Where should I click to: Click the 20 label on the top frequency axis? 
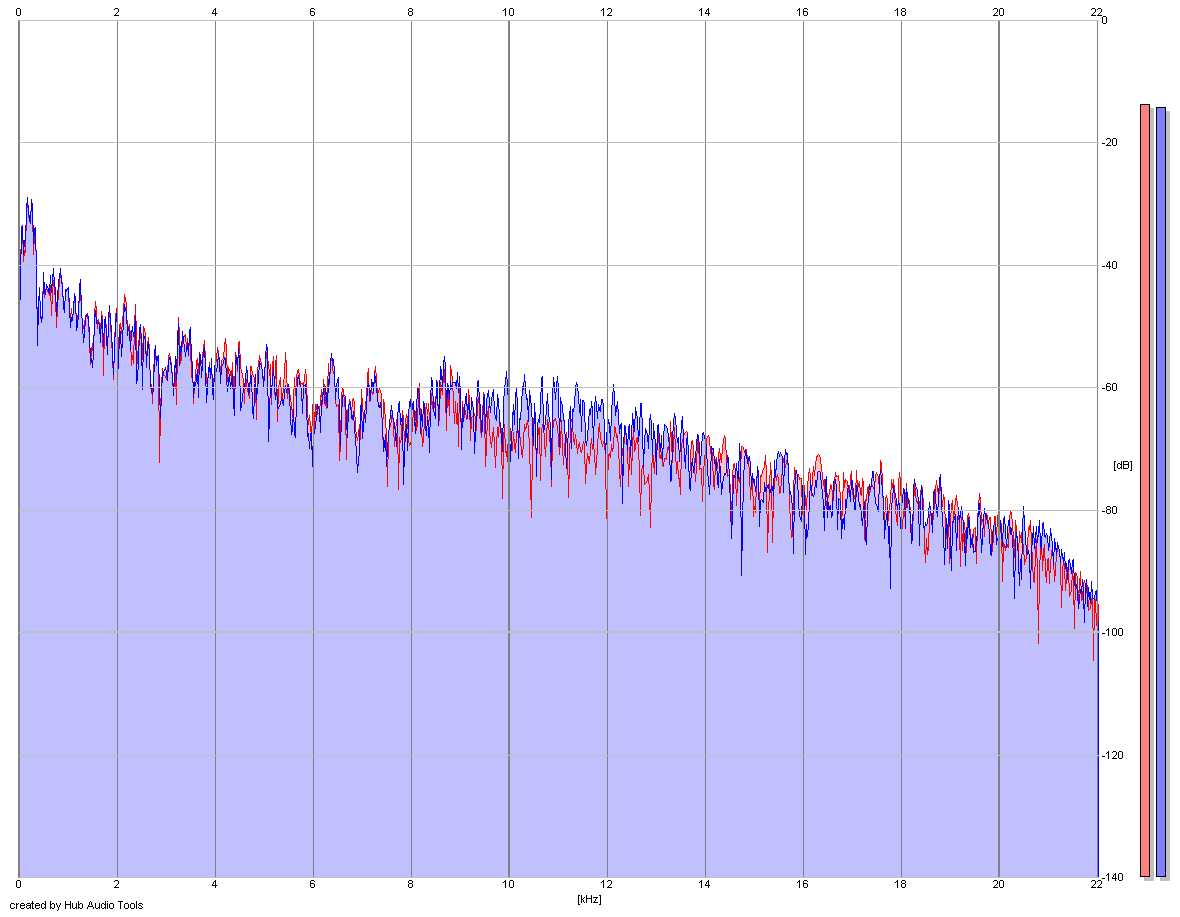pos(999,12)
